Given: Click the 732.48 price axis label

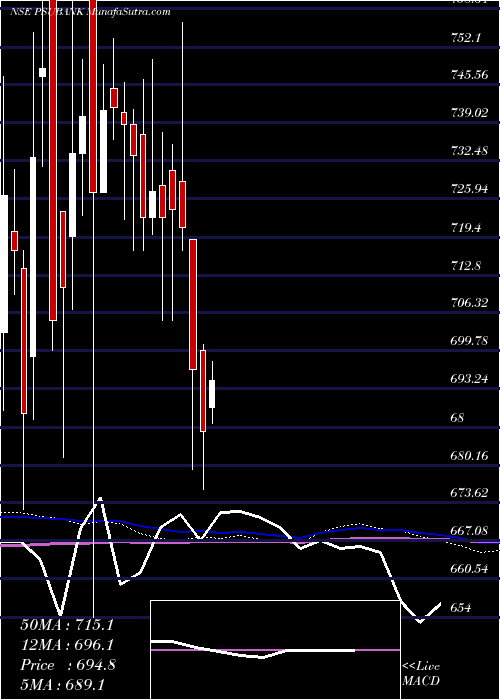Looking at the screenshot, I should tap(469, 151).
